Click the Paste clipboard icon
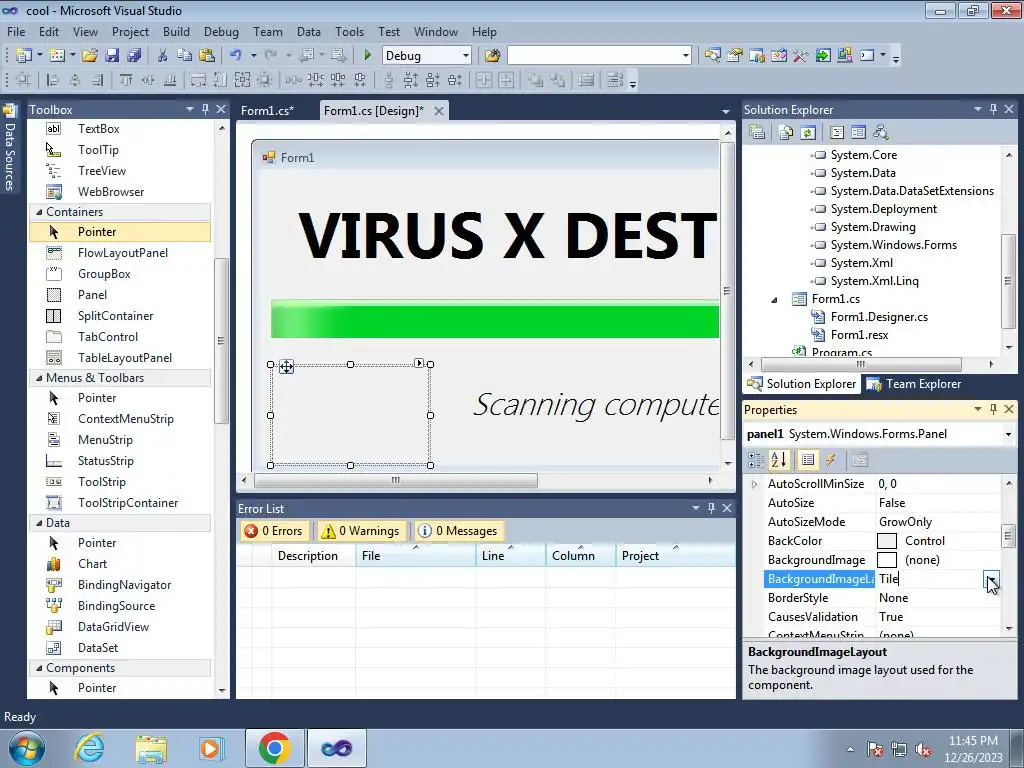 207,56
